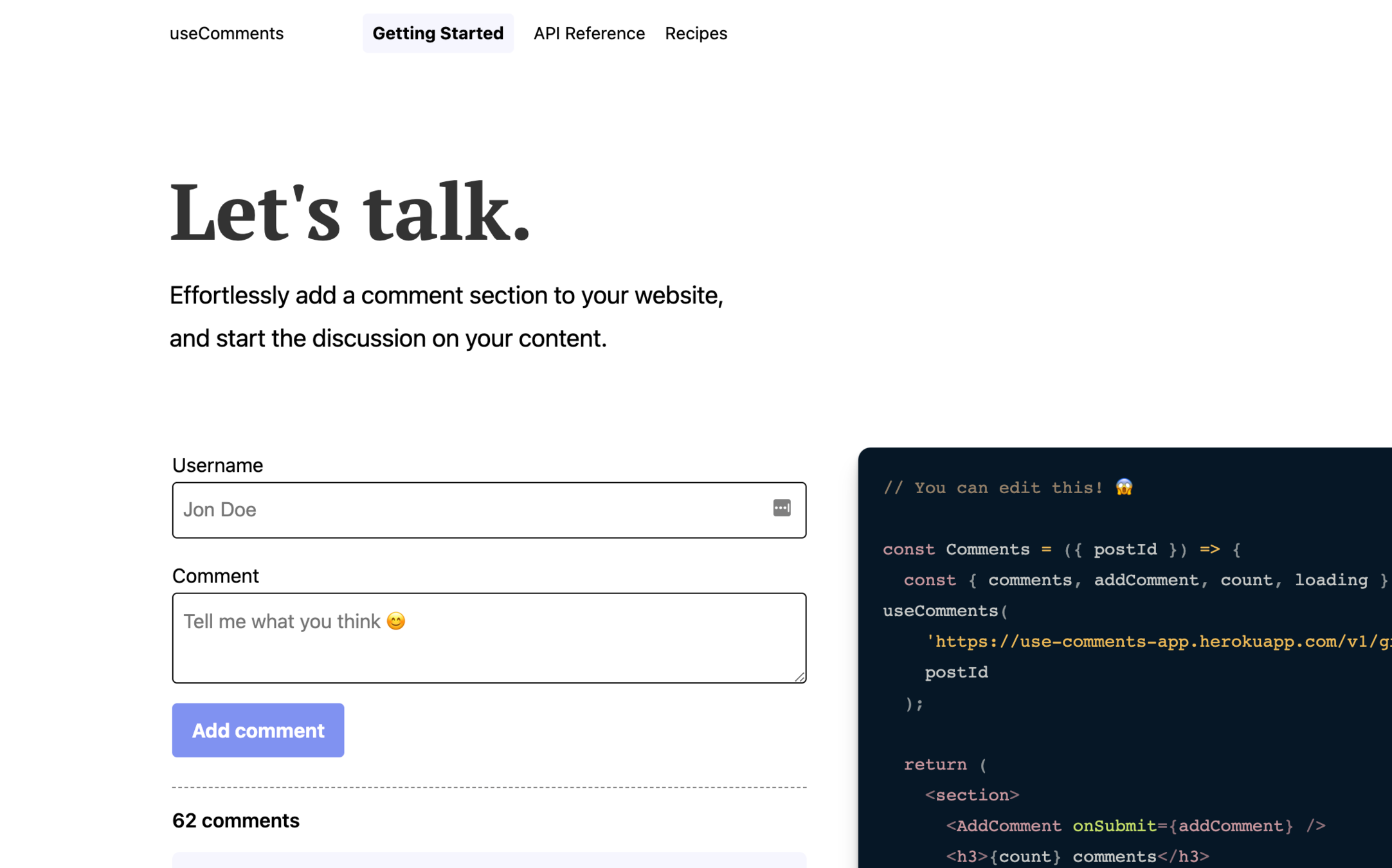
Task: Open the Getting Started tab
Action: click(438, 33)
